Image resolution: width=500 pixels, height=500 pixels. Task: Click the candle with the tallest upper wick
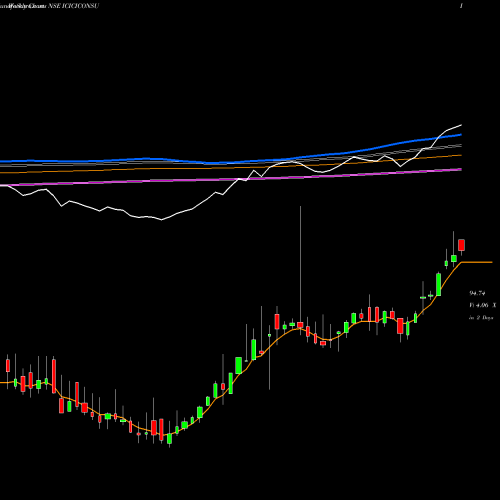click(300, 325)
